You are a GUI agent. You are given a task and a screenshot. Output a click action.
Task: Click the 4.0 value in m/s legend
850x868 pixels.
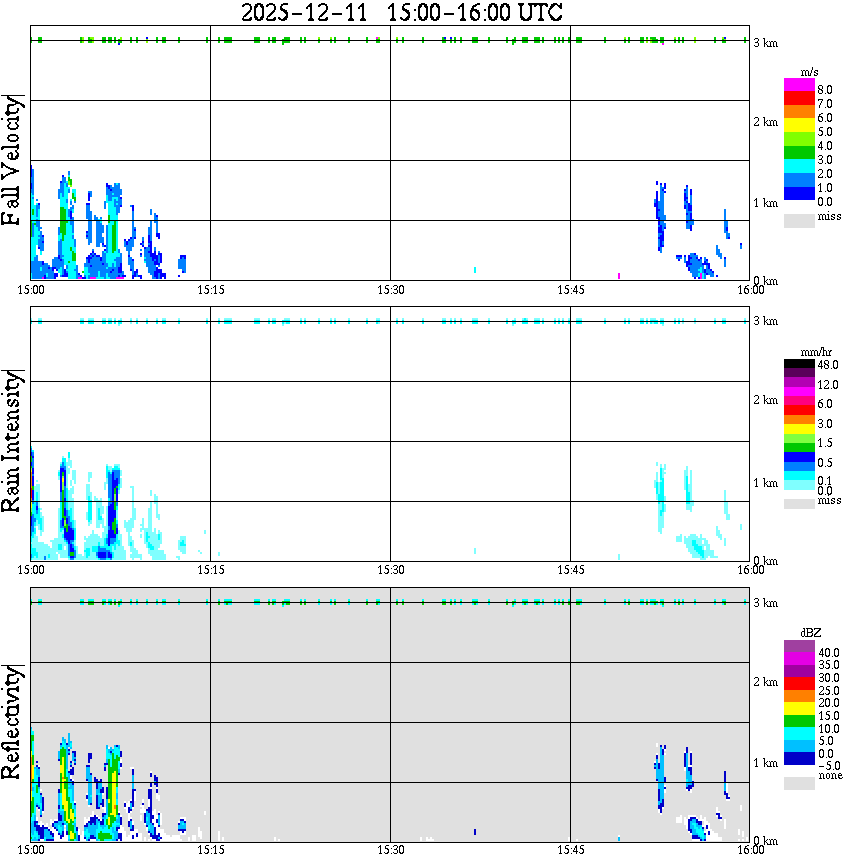pos(825,146)
